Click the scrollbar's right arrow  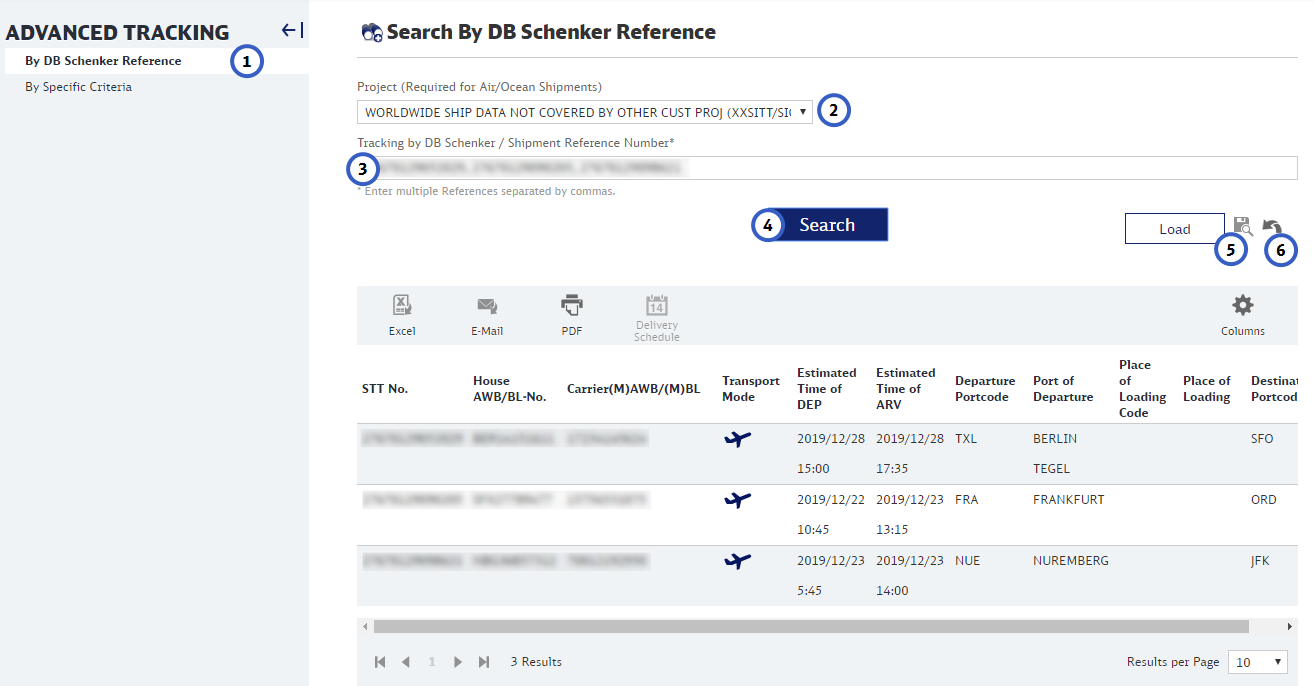coord(1290,626)
